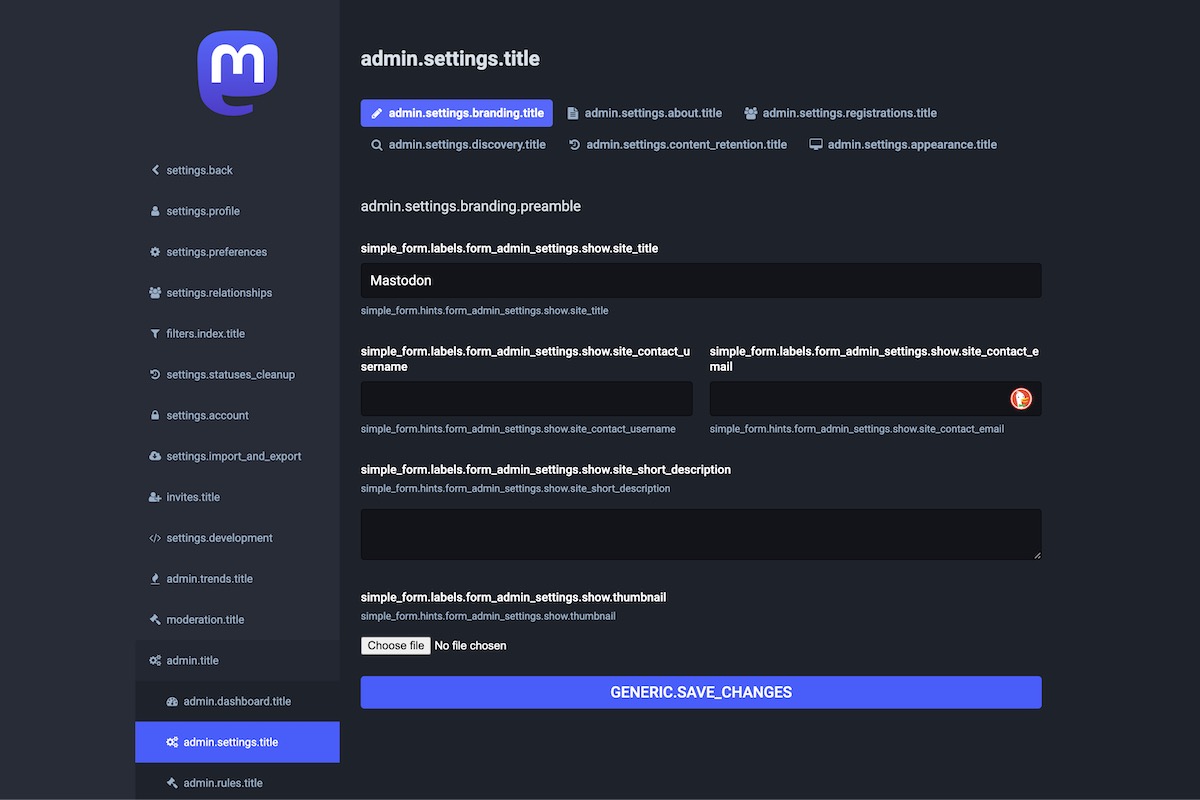The width and height of the screenshot is (1200, 800).
Task: Collapse the admin.title sidebar section
Action: (192, 661)
